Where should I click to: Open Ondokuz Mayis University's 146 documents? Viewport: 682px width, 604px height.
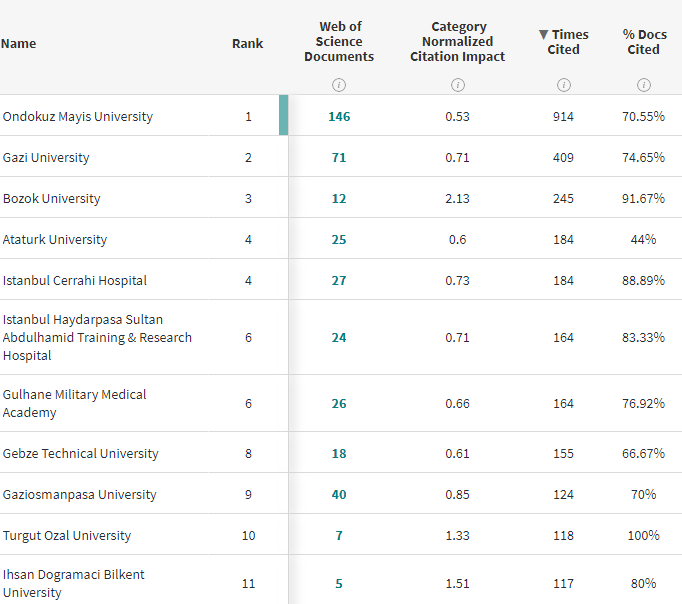click(339, 117)
